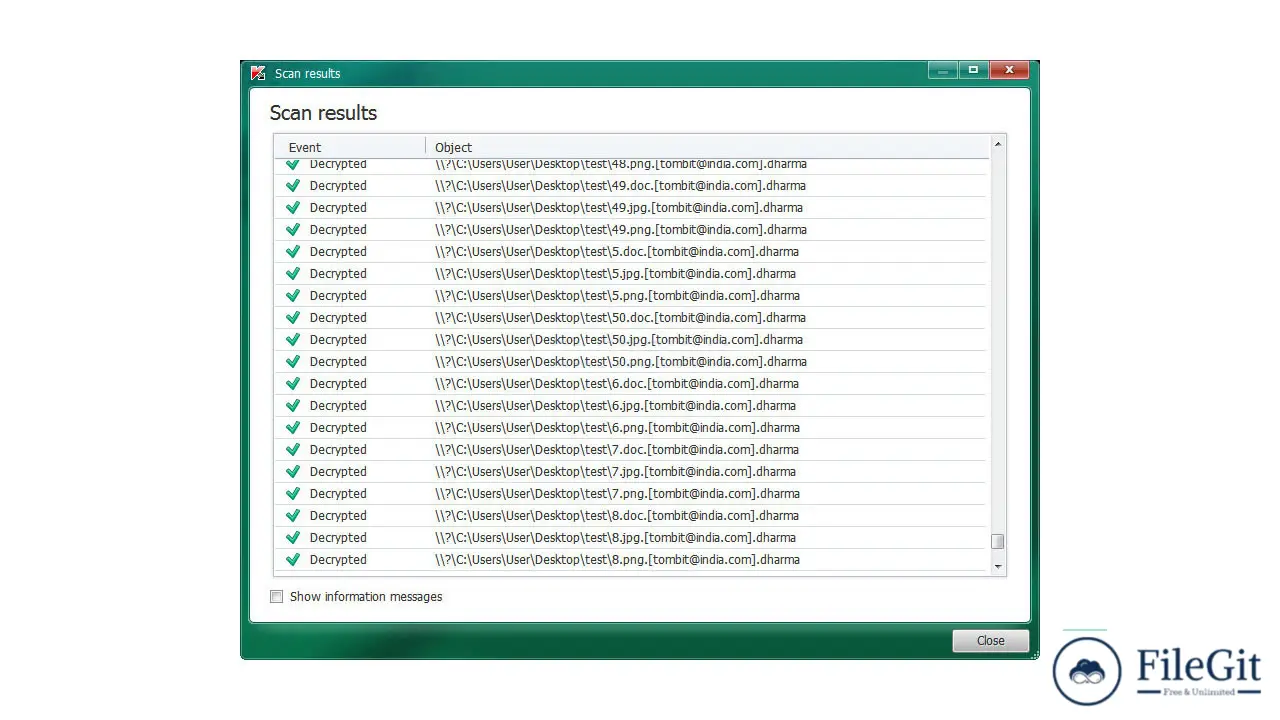Click green checkmark beside 7.doc row
1280x720 pixels.
(293, 449)
